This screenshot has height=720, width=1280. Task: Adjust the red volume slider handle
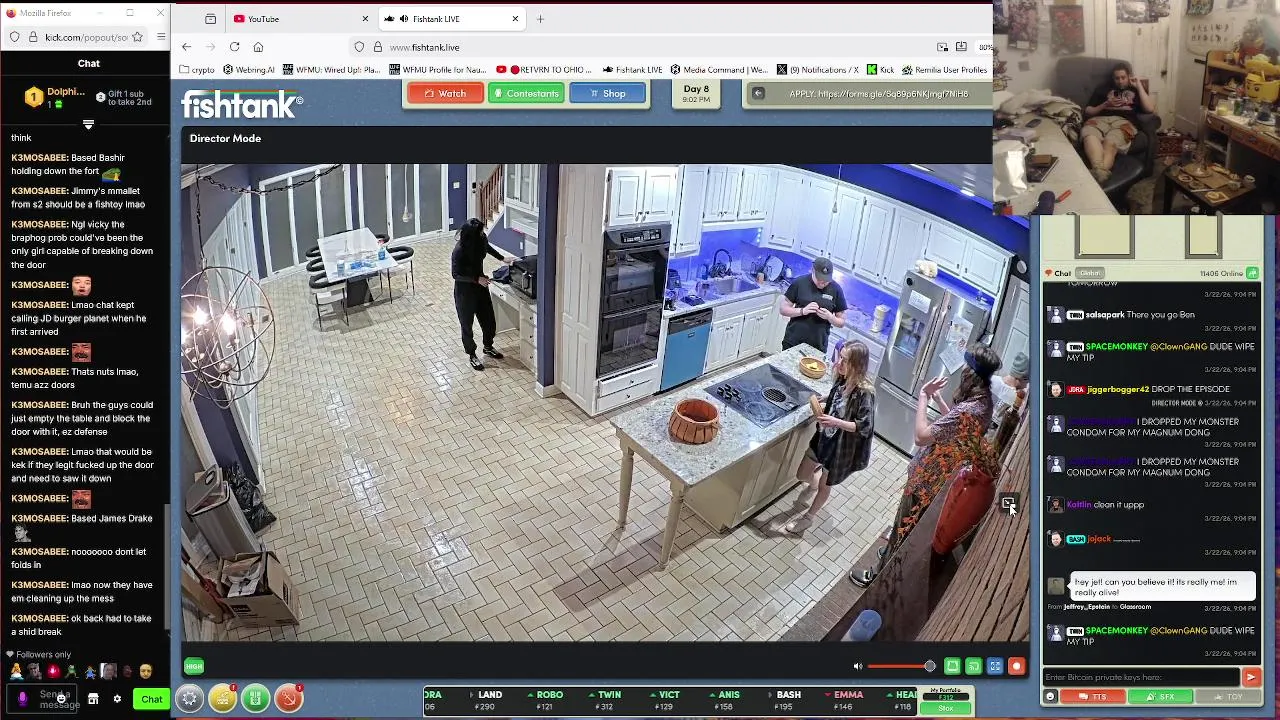[930, 666]
